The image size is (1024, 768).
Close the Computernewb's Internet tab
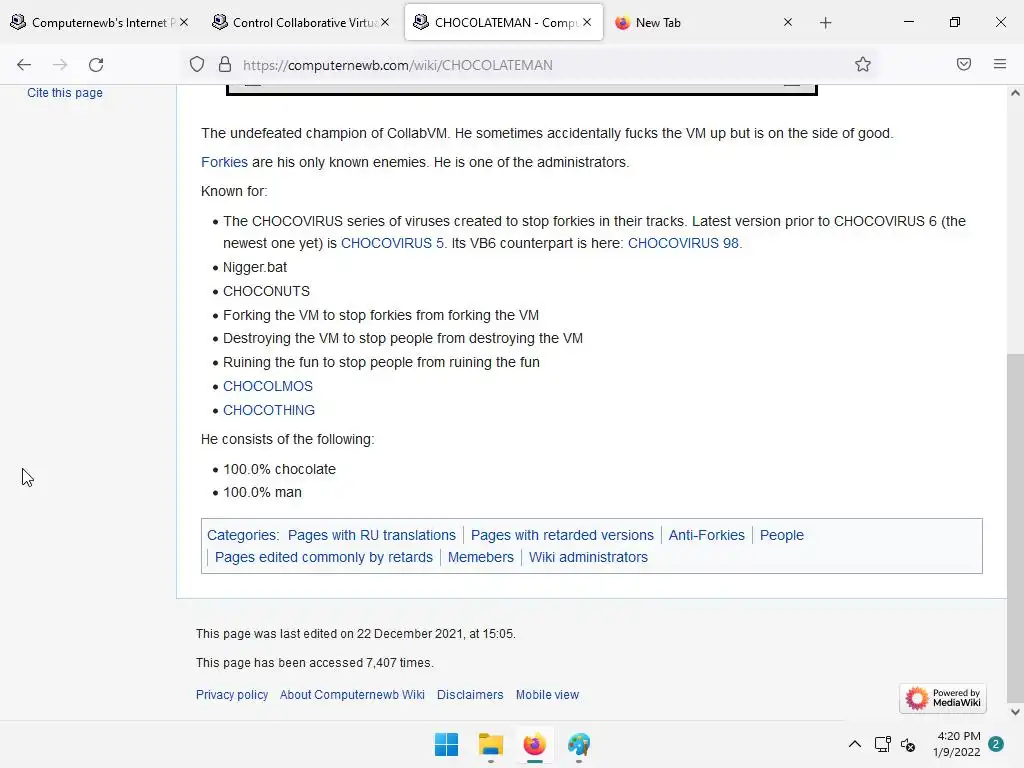click(x=184, y=22)
